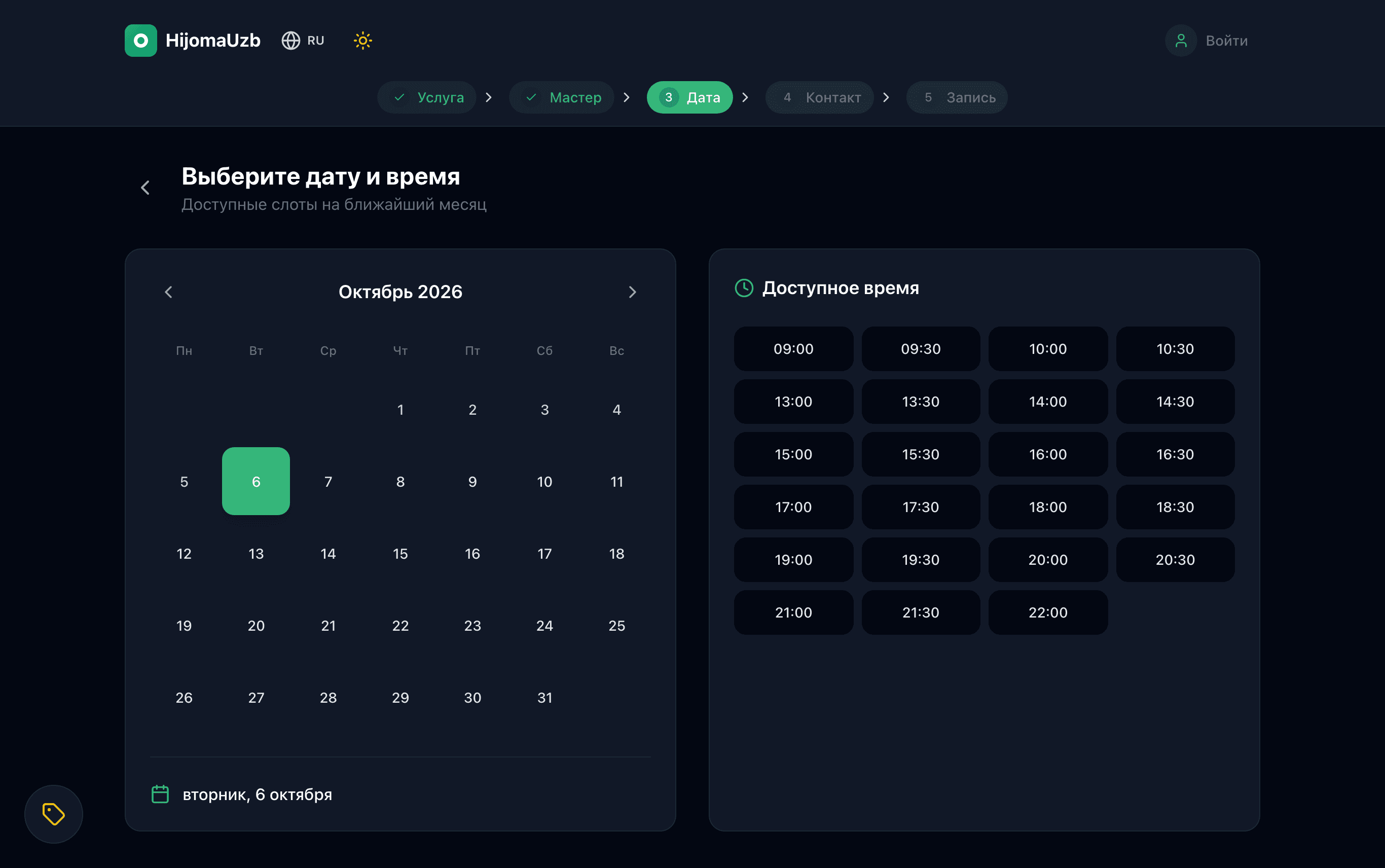Pick October 15 in the calendar

coord(400,554)
